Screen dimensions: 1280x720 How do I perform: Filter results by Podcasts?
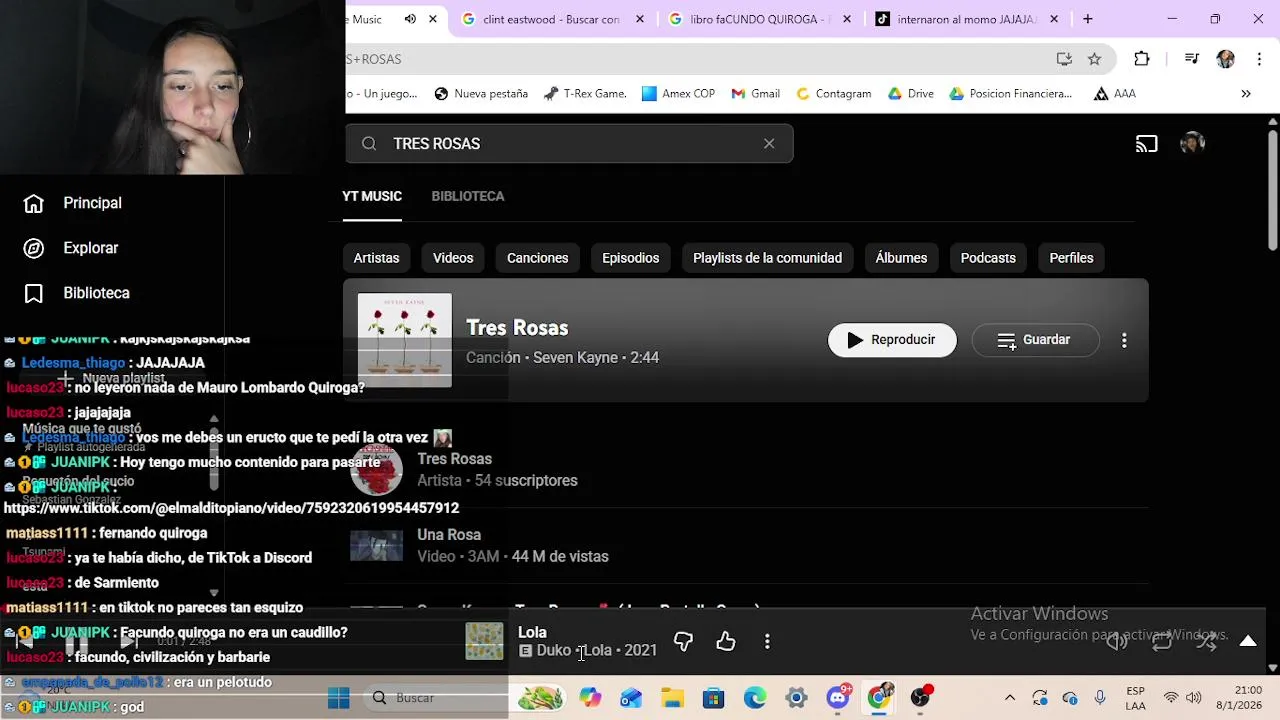tap(988, 258)
